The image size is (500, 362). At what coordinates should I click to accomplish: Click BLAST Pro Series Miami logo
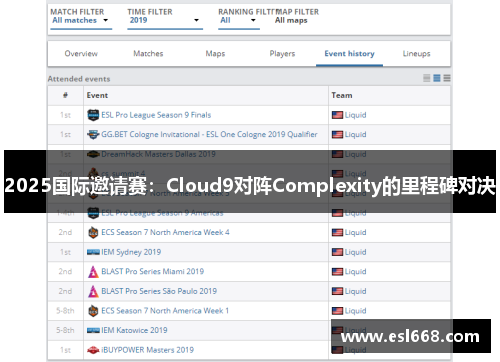(93, 271)
